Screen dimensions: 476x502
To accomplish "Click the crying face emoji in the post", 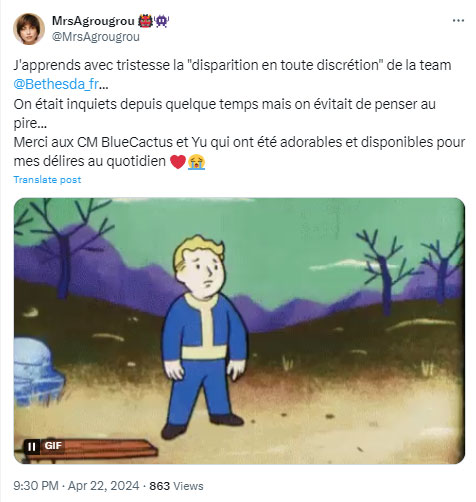I will [196, 162].
